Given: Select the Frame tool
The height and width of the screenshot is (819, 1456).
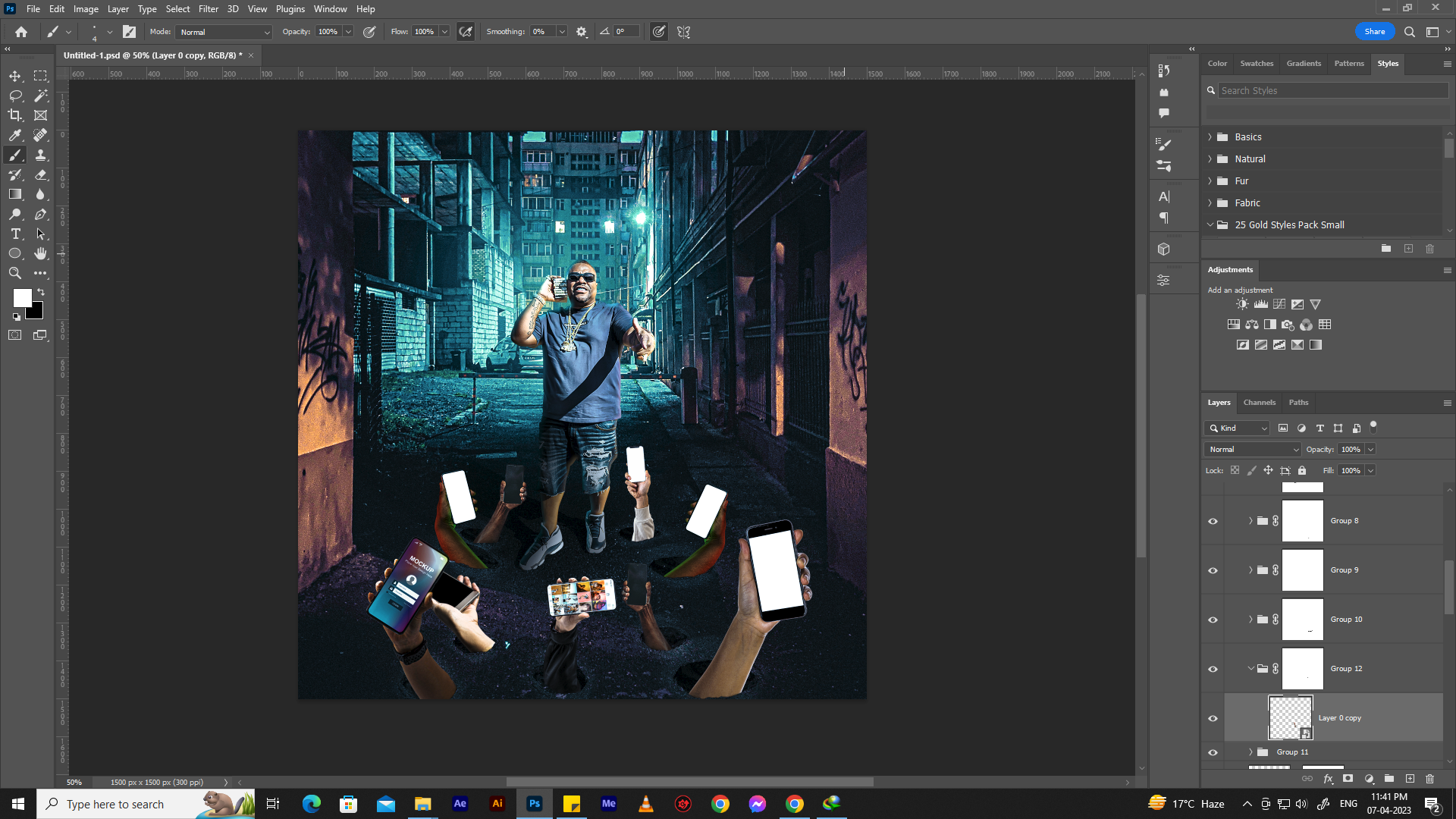Looking at the screenshot, I should (41, 115).
